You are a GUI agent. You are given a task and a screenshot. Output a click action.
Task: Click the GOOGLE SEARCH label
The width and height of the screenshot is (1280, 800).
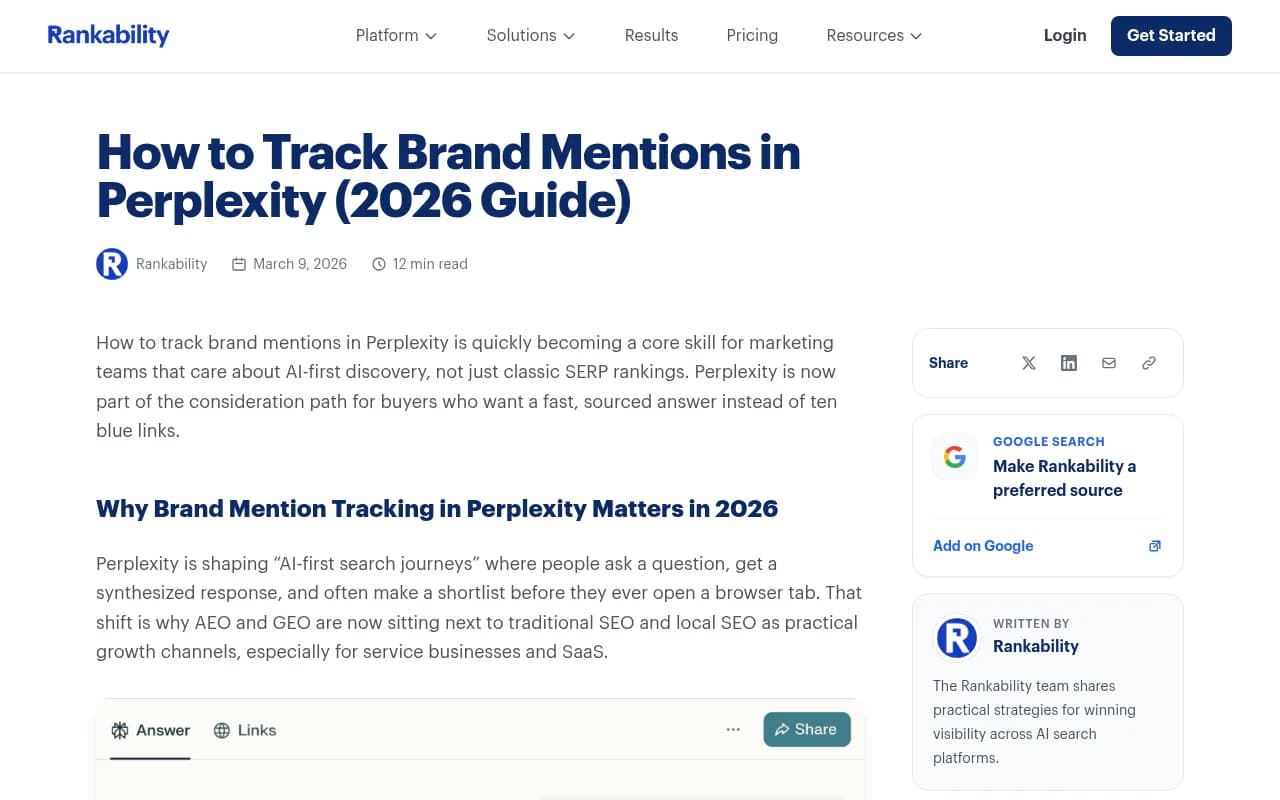pos(1049,441)
